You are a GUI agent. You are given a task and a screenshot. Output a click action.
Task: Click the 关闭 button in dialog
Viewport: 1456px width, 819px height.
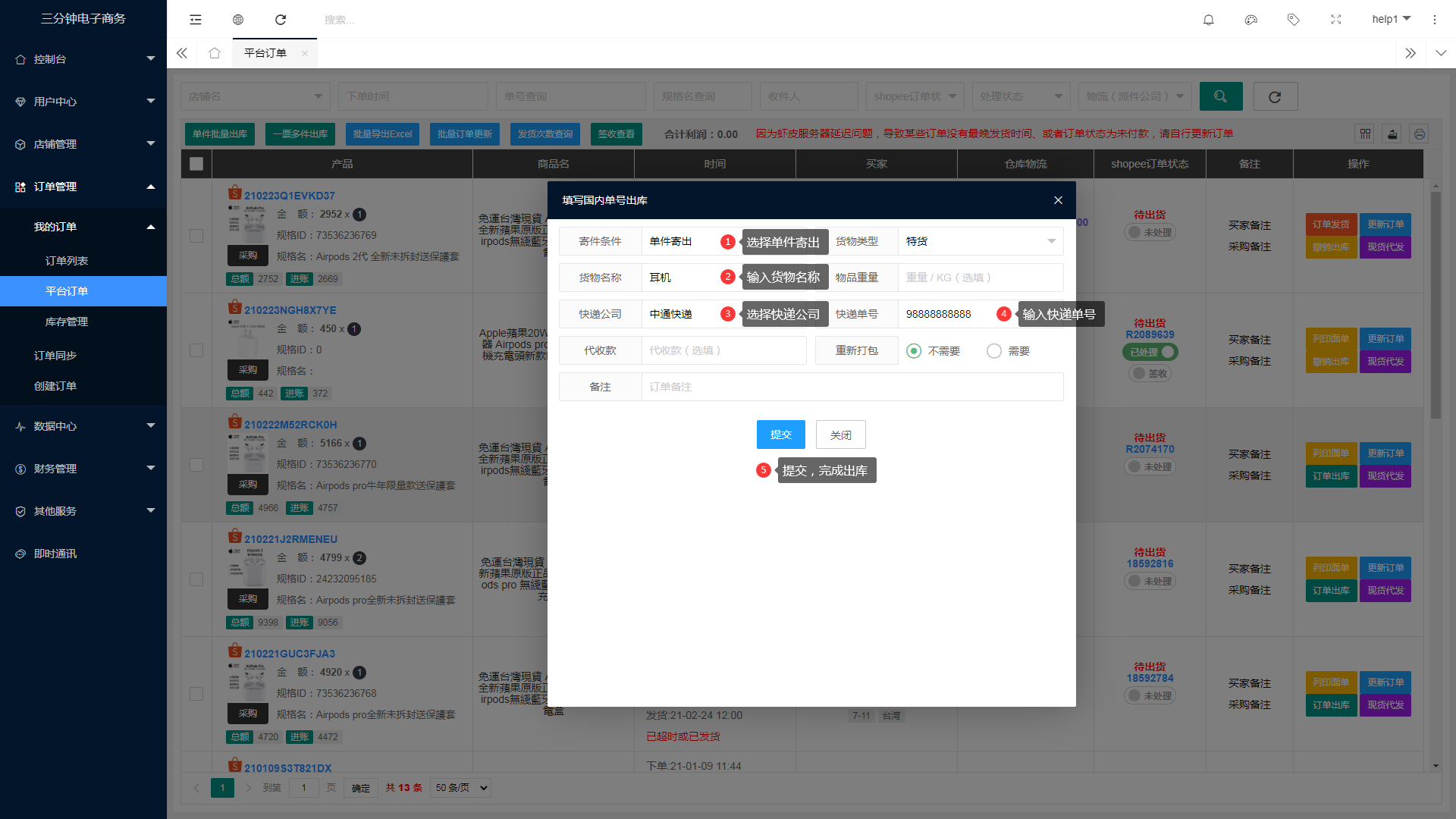coord(840,435)
